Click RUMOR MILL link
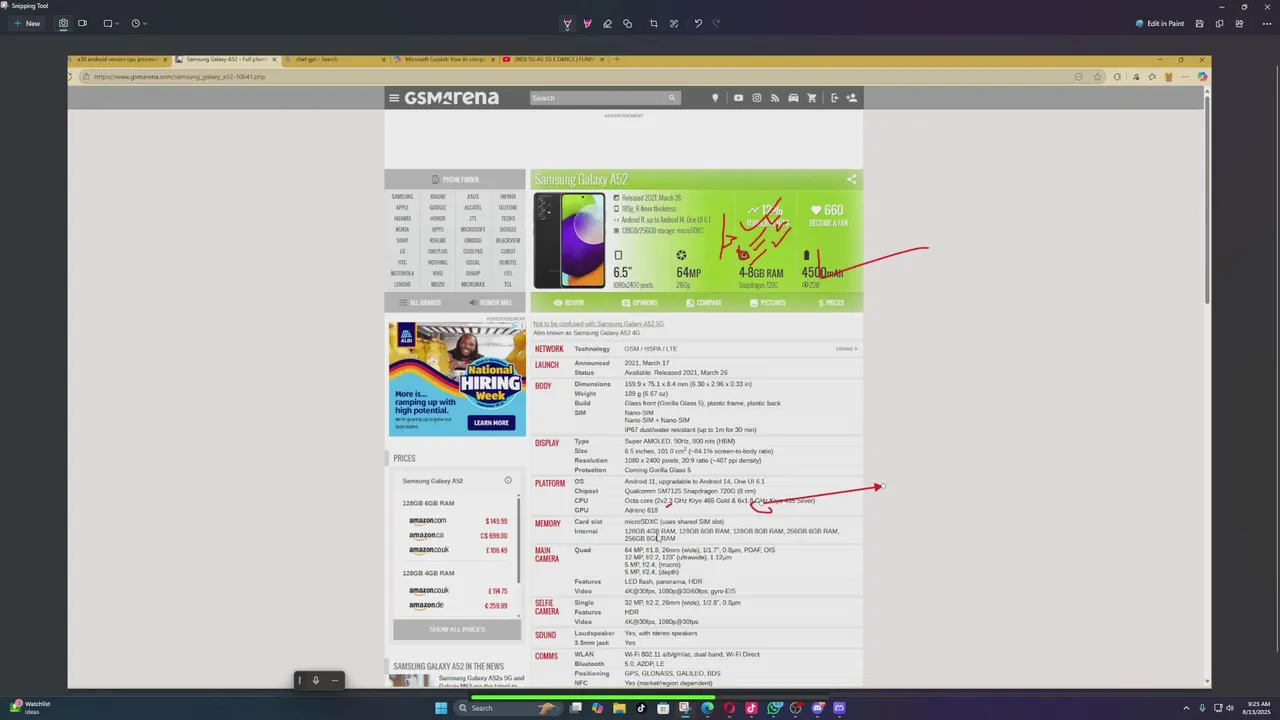The width and height of the screenshot is (1280, 720). point(490,302)
